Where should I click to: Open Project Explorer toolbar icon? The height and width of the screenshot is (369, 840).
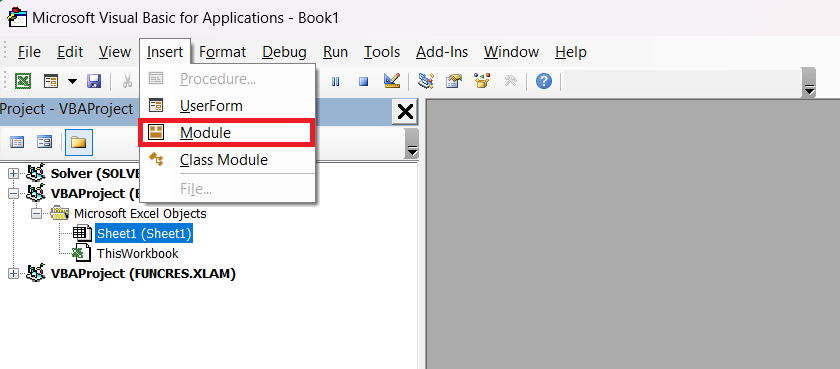426,81
